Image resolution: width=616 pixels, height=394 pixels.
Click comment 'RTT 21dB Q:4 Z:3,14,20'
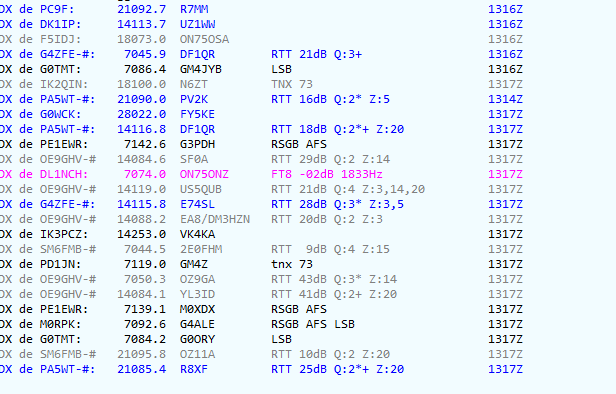[348, 189]
